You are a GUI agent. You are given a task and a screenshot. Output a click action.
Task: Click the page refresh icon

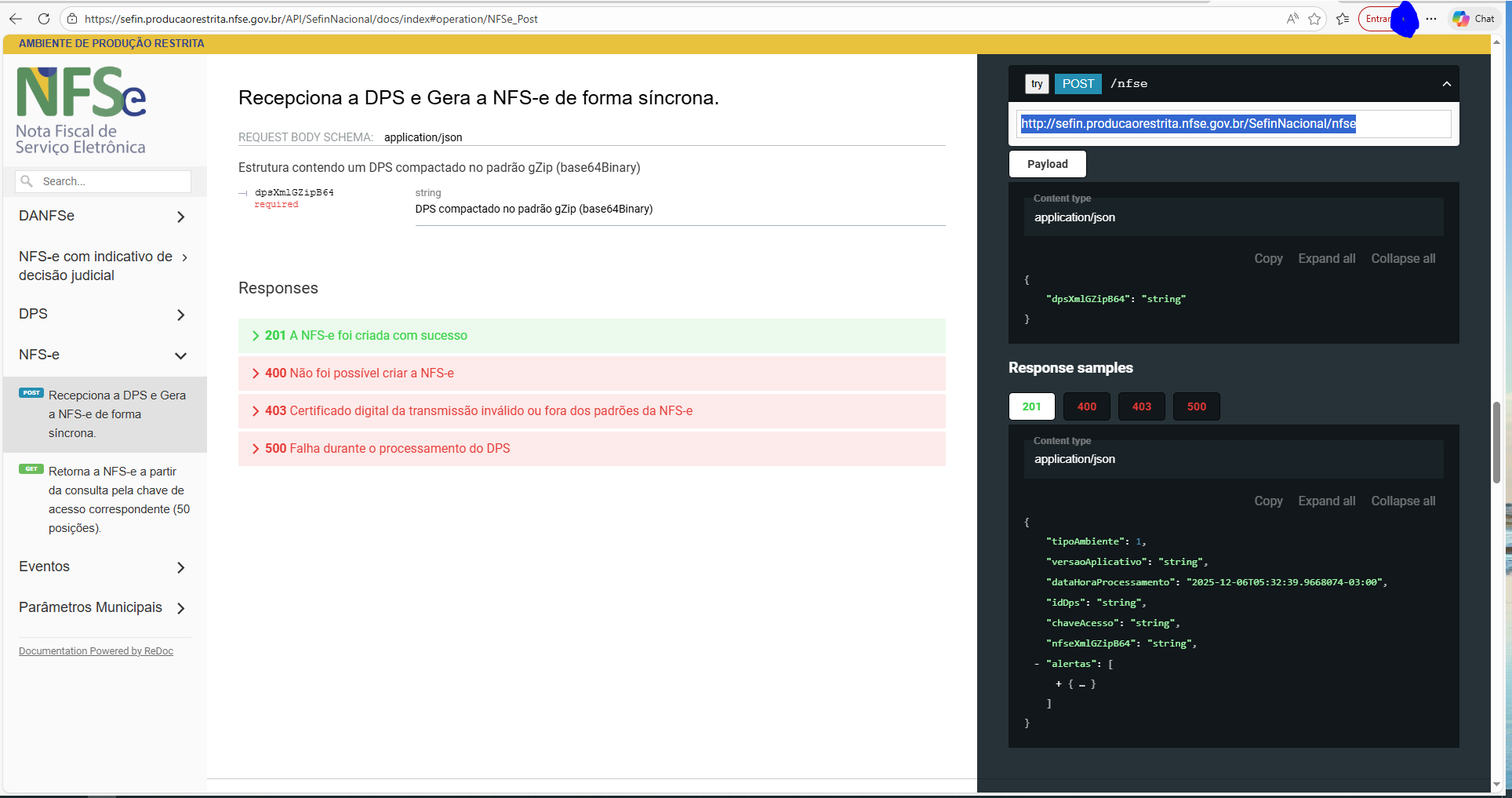tap(44, 19)
